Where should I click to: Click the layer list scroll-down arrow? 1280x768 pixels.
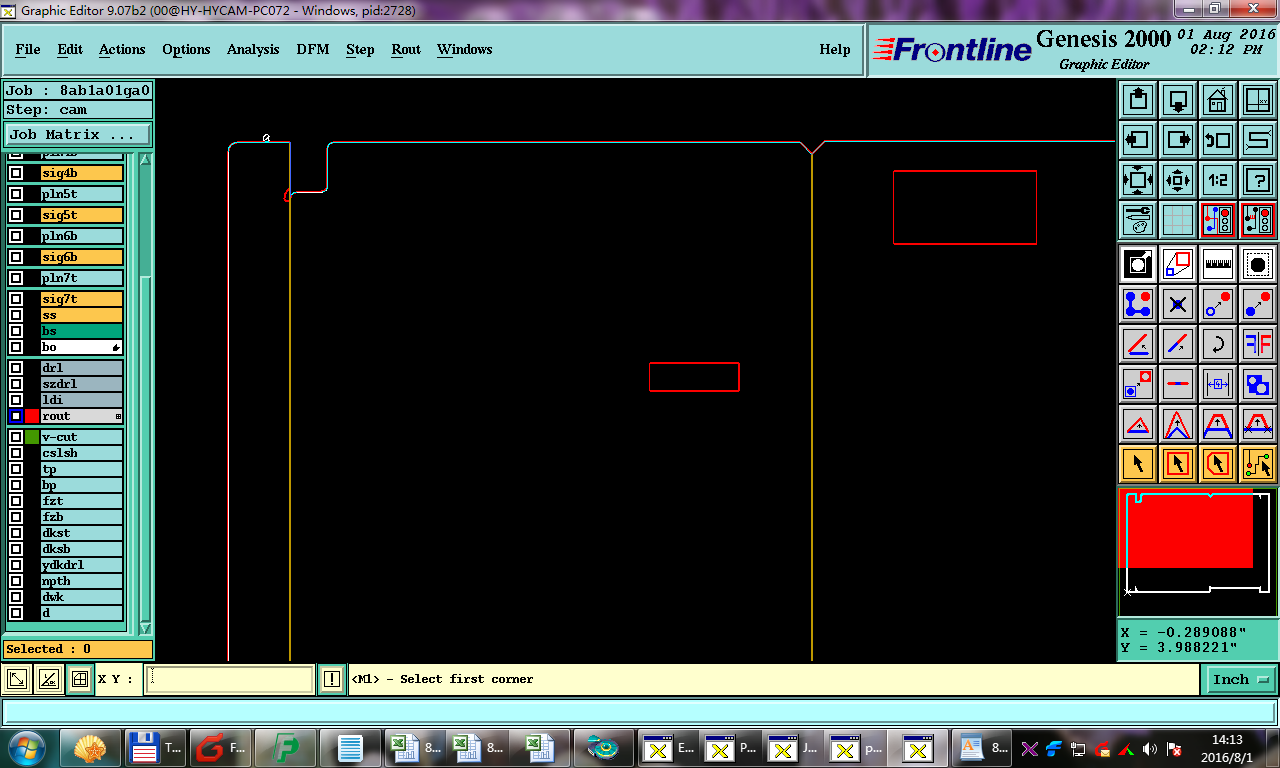click(x=145, y=627)
